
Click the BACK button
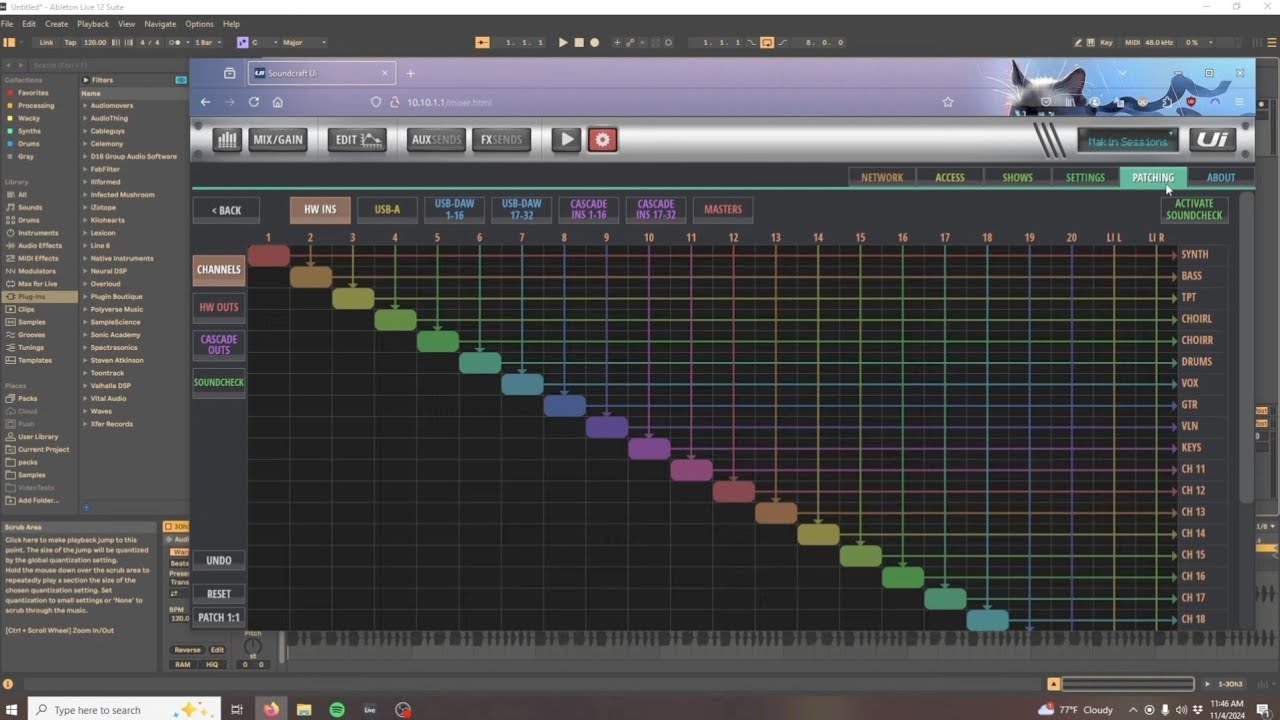(x=227, y=210)
